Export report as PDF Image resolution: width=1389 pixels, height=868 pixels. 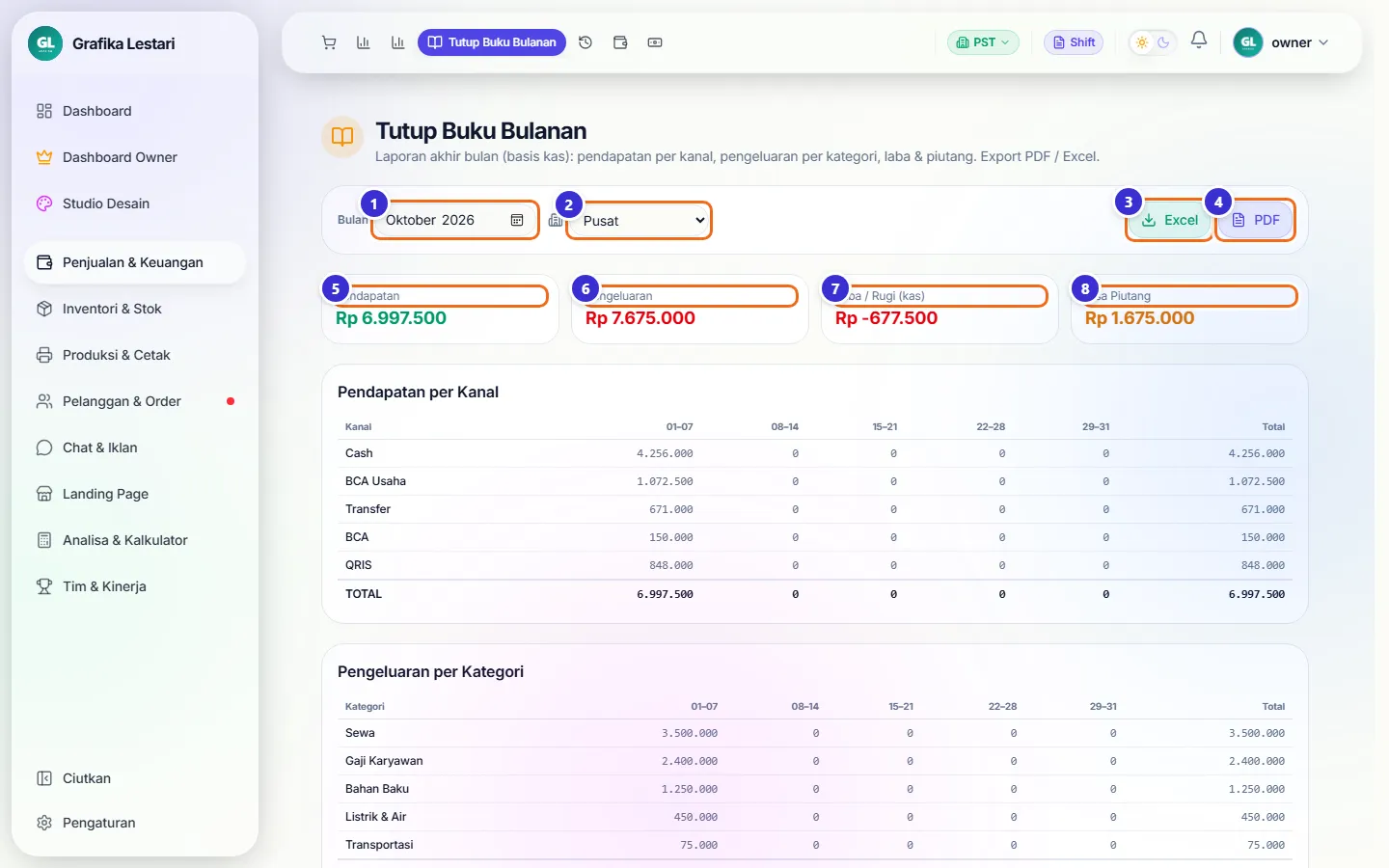tap(1255, 221)
